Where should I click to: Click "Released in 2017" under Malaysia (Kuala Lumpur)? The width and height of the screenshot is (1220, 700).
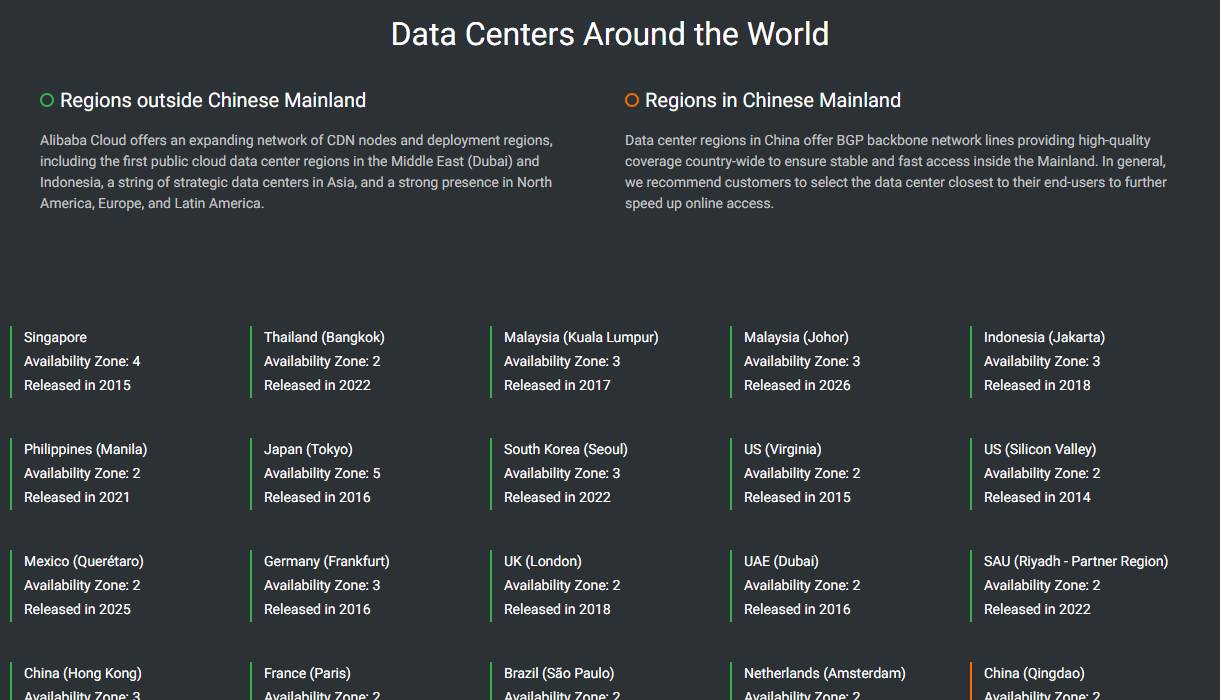[x=557, y=385]
